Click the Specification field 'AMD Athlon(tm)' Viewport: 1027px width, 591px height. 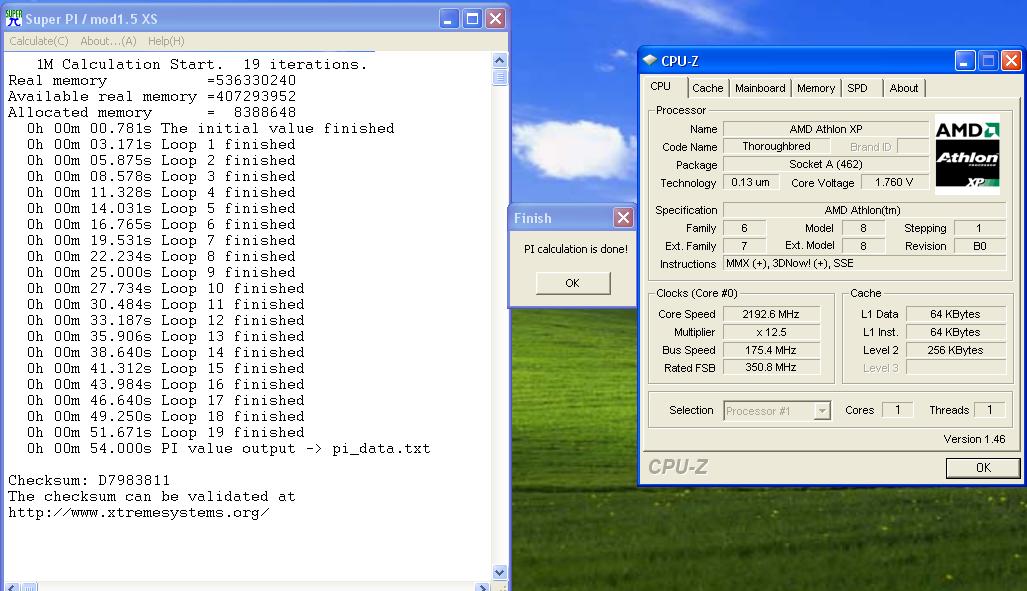point(863,210)
